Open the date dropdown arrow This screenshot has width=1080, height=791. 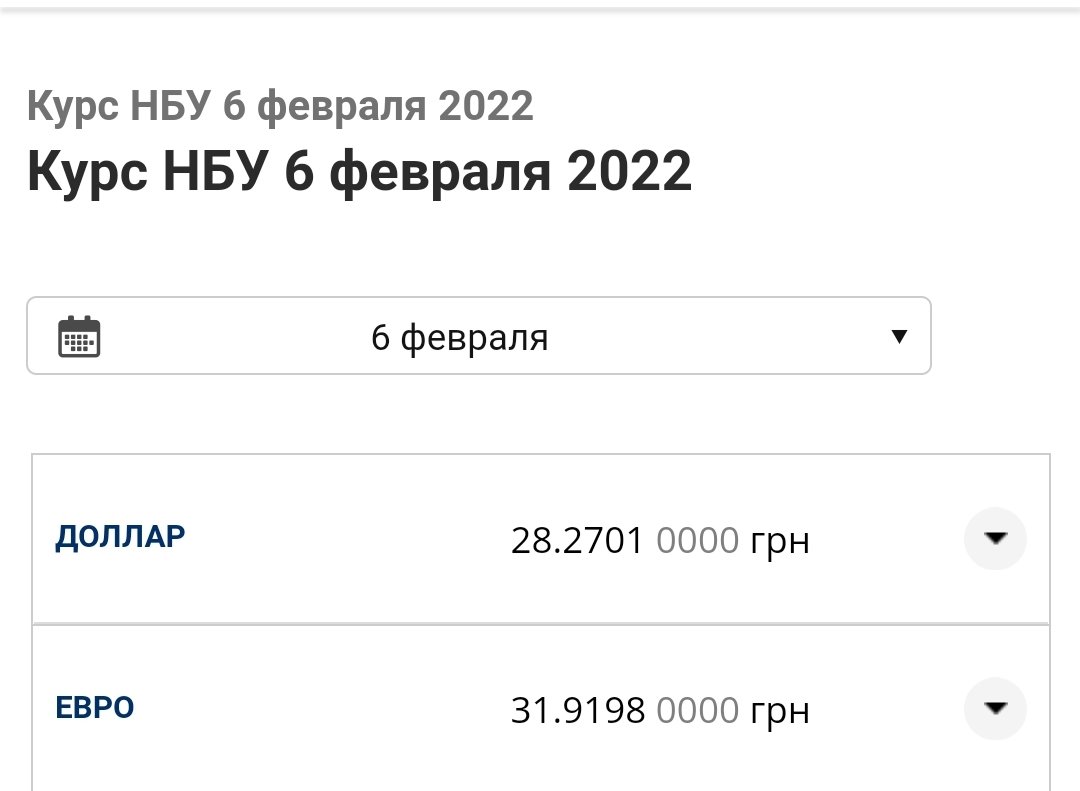[x=898, y=336]
